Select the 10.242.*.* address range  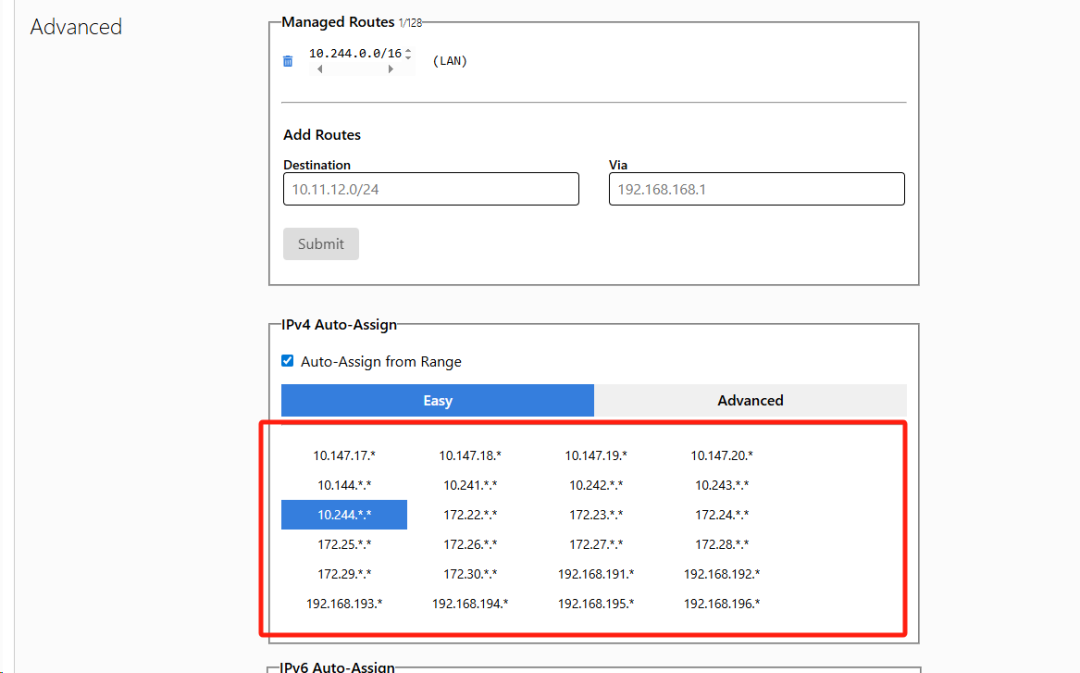pyautogui.click(x=596, y=485)
